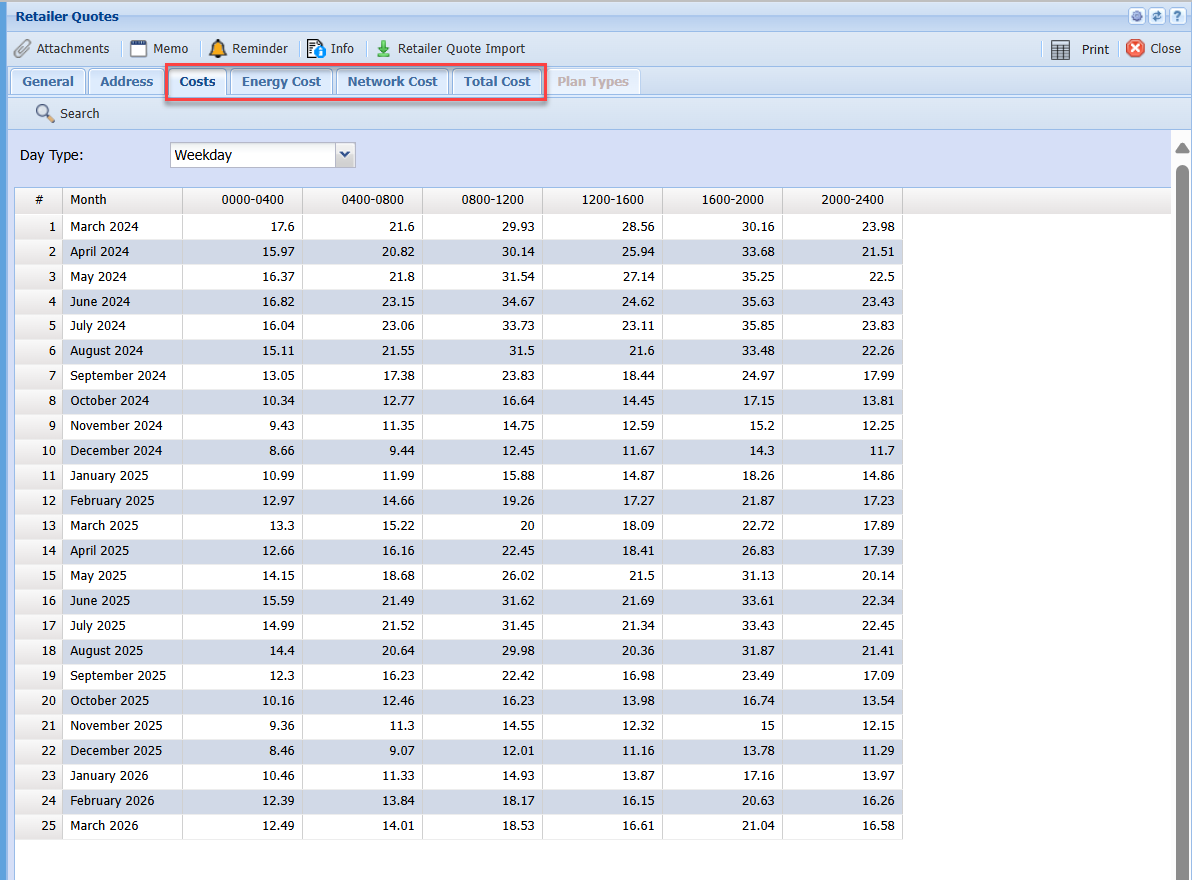Screen dimensions: 1192x880
Task: Close the Retailer Quotes window
Action: [x=1153, y=49]
